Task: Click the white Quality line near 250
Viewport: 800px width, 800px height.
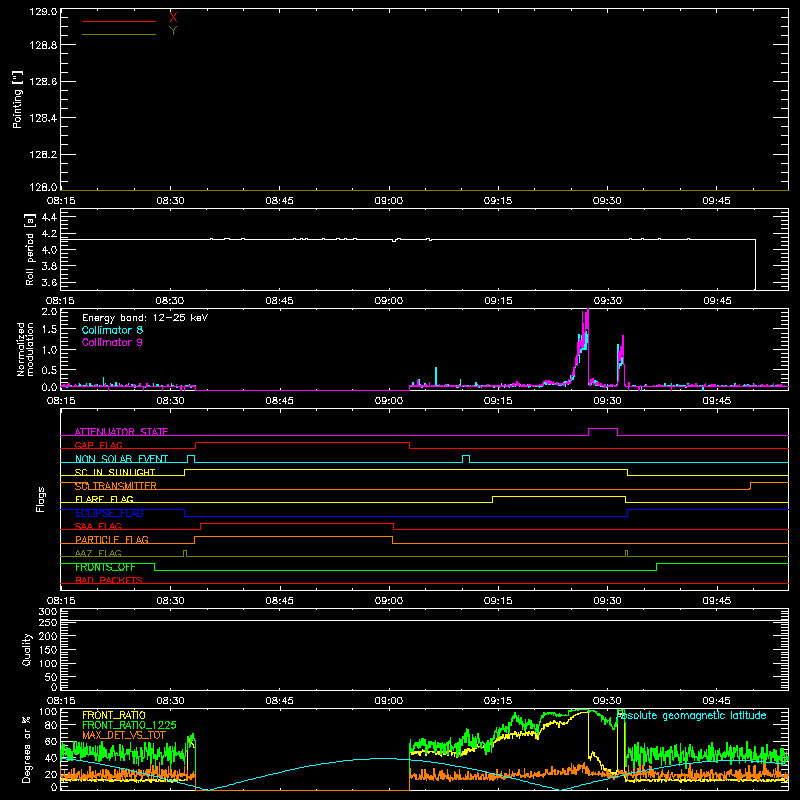Action: tap(424, 620)
